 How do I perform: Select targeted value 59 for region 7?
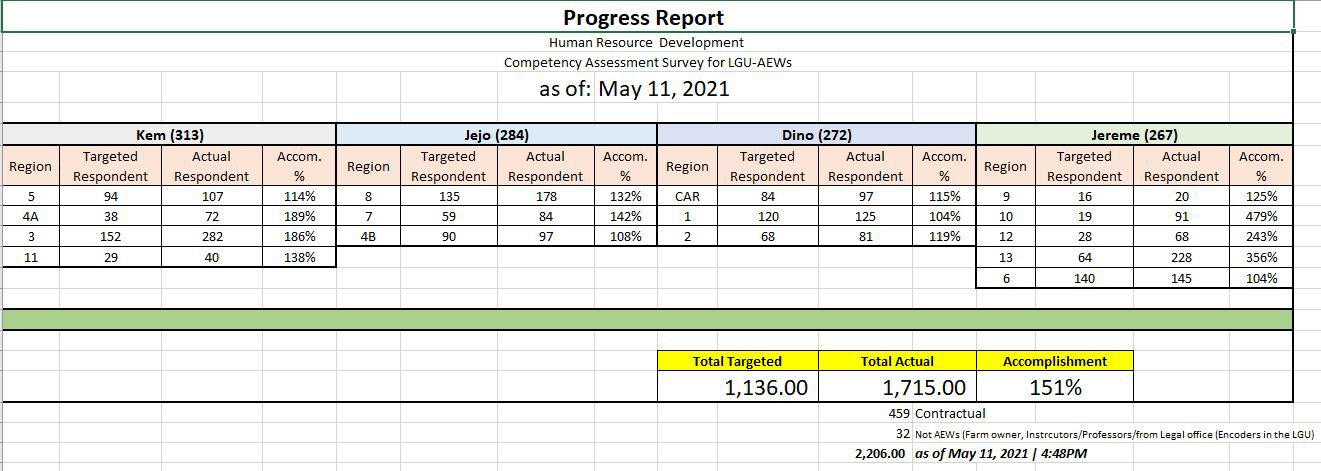449,216
